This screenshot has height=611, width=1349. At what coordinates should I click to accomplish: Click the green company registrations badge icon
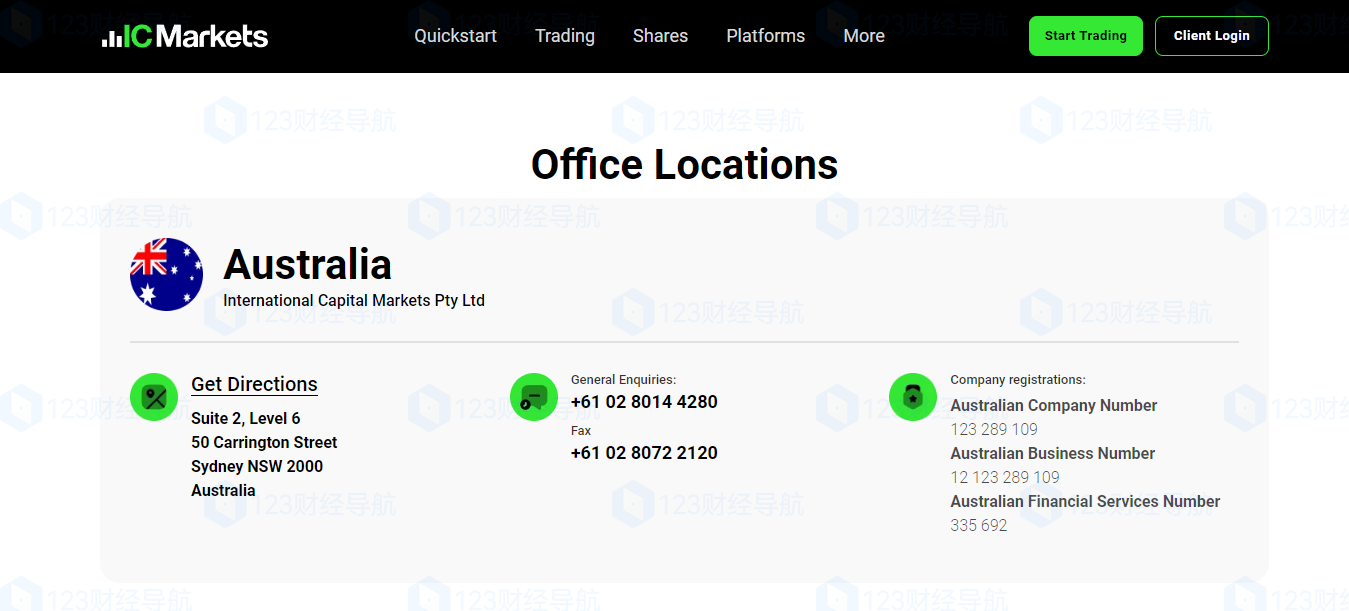point(913,397)
